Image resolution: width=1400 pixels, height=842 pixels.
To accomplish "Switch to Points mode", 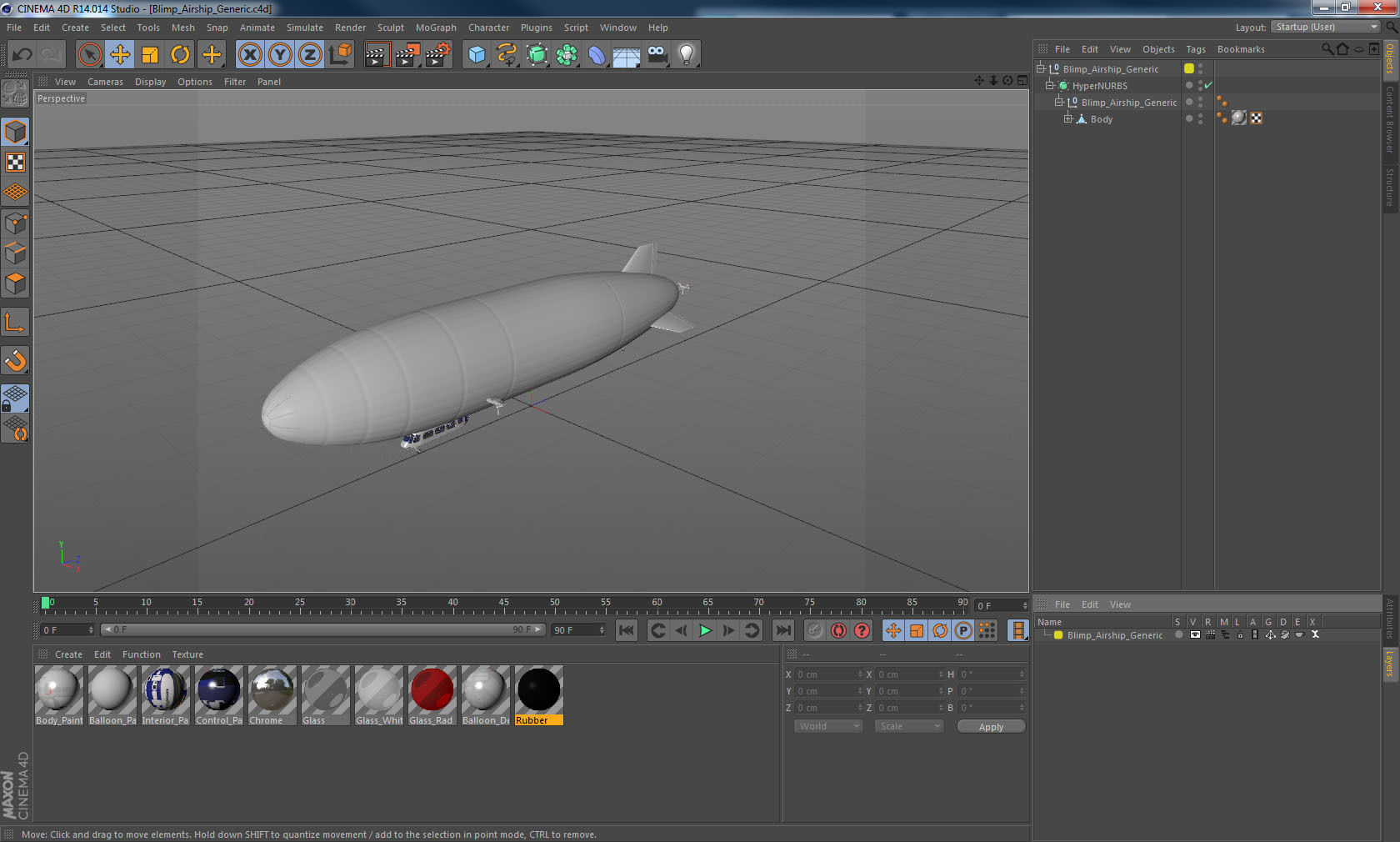I will click(15, 223).
